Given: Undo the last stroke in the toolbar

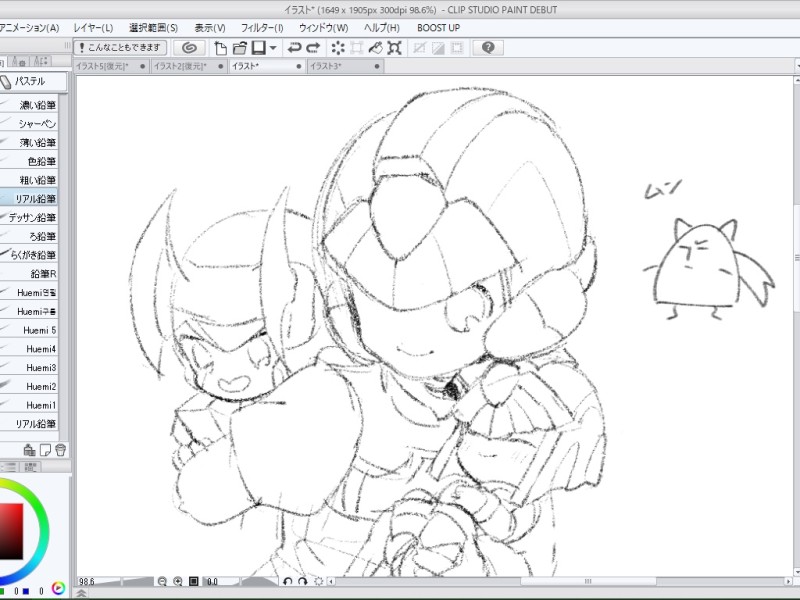Looking at the screenshot, I should coord(294,48).
